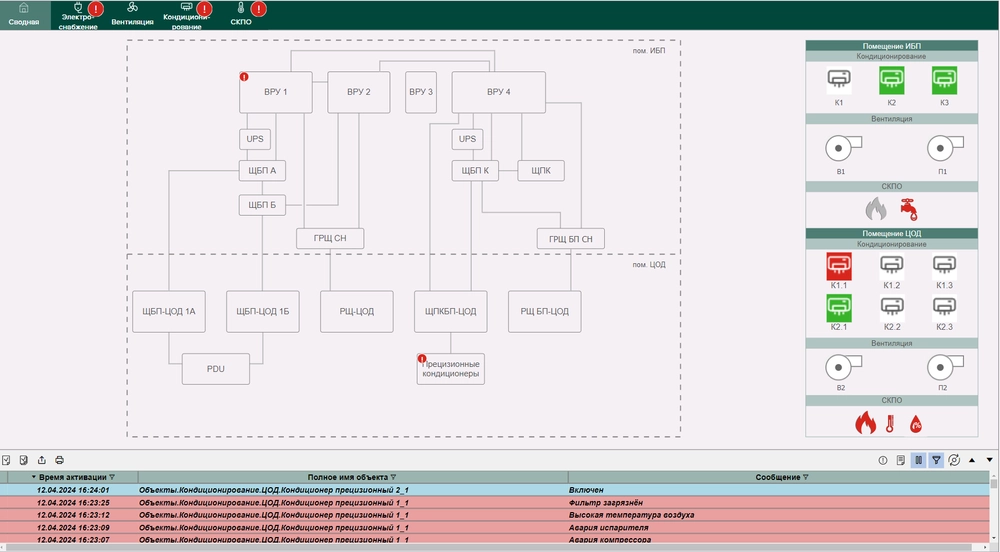This screenshot has height=552, width=1000.
Task: Click the print icon in the alarm toolbar
Action: 60,460
